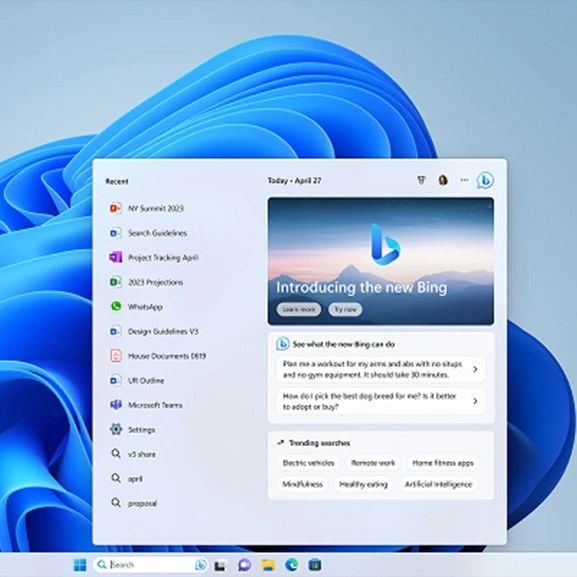Select the Settings recent entry text
This screenshot has width=577, height=577.
141,429
